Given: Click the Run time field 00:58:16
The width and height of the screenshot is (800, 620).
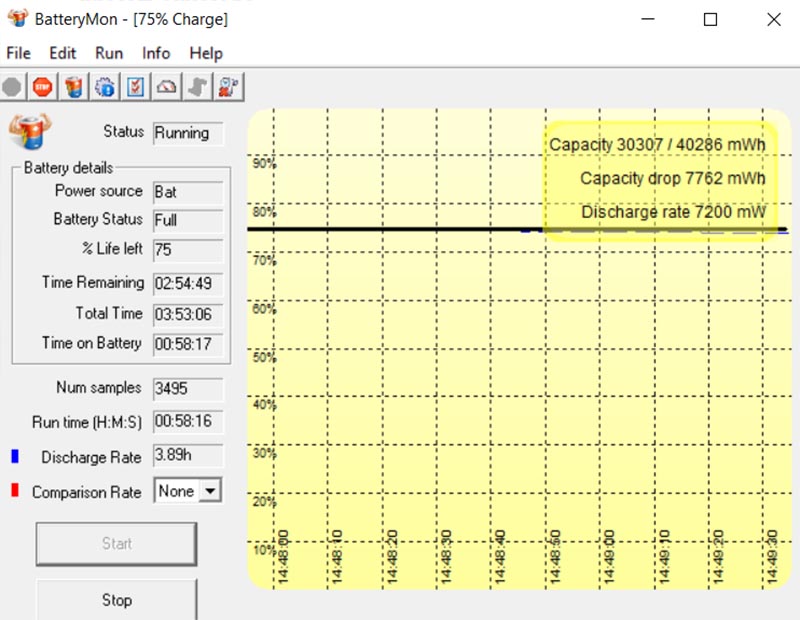Looking at the screenshot, I should [188, 421].
